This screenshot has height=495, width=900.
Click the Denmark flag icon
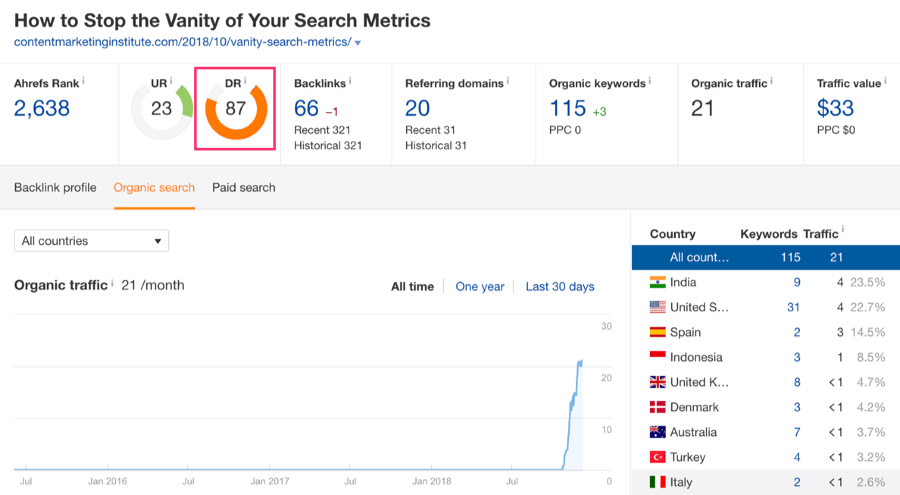point(657,407)
